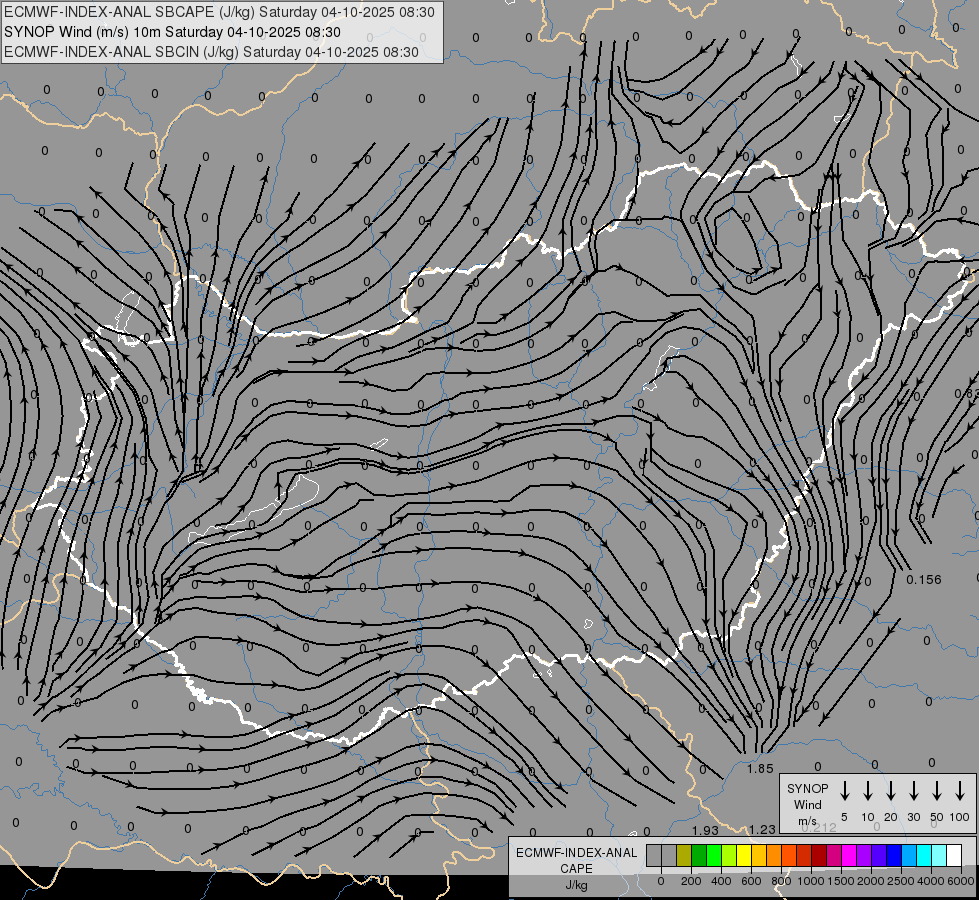This screenshot has height=900, width=979.
Task: Click the SBCIN title line in header
Action: [211, 52]
